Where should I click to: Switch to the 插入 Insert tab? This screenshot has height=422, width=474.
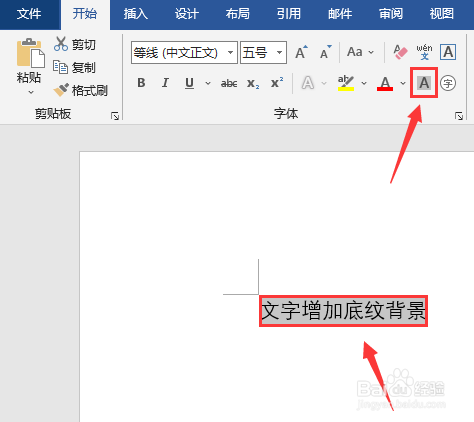(136, 14)
